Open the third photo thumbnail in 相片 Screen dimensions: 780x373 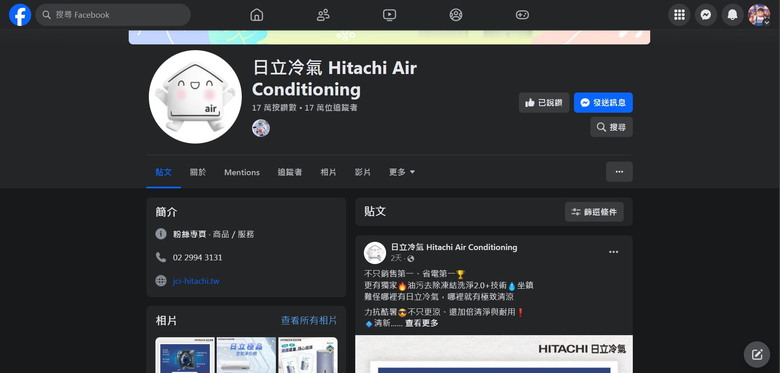(x=308, y=355)
